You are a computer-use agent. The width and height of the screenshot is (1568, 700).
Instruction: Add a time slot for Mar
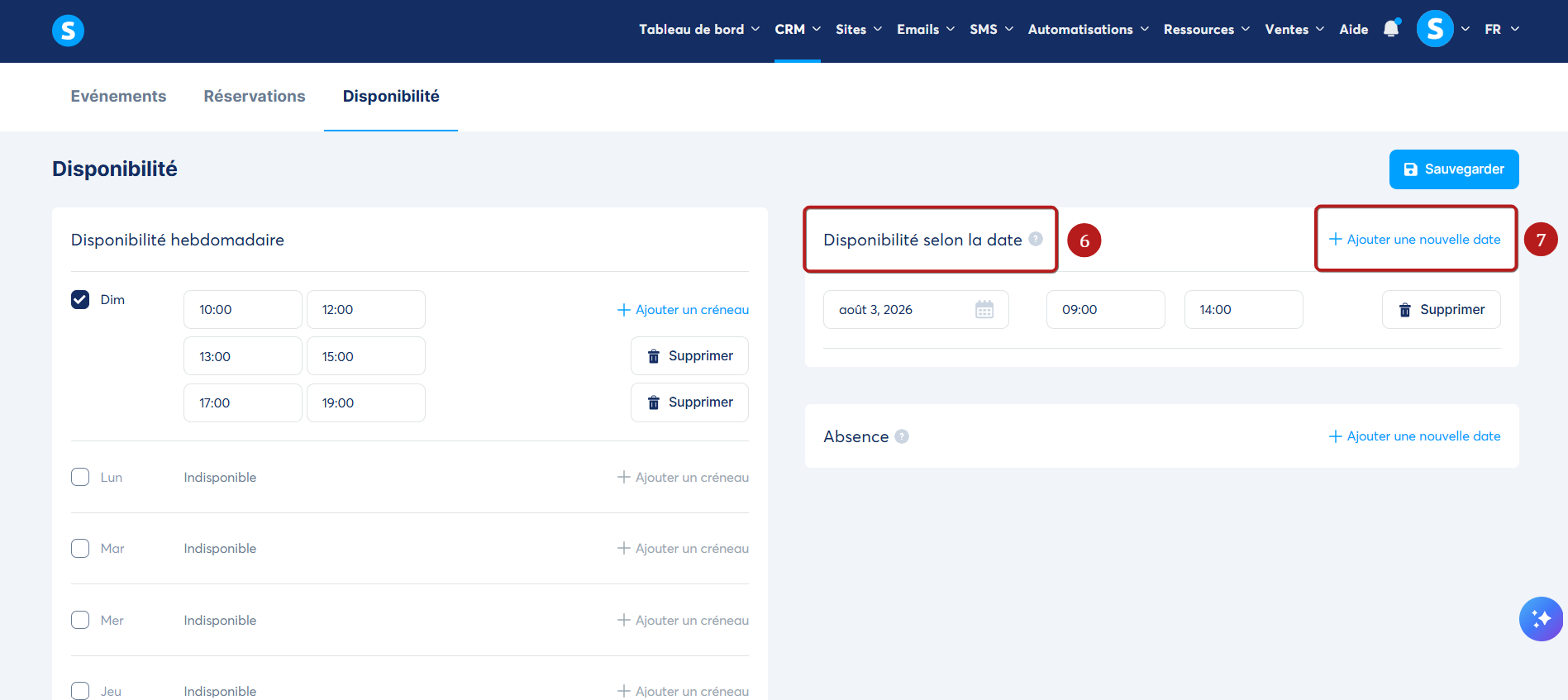[x=684, y=548]
